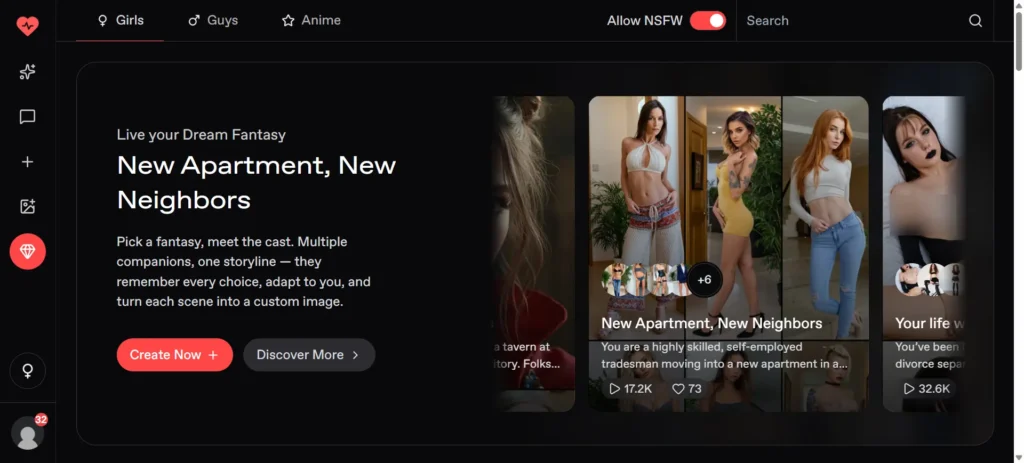Click the Discover More button
This screenshot has width=1024, height=463.
click(309, 355)
